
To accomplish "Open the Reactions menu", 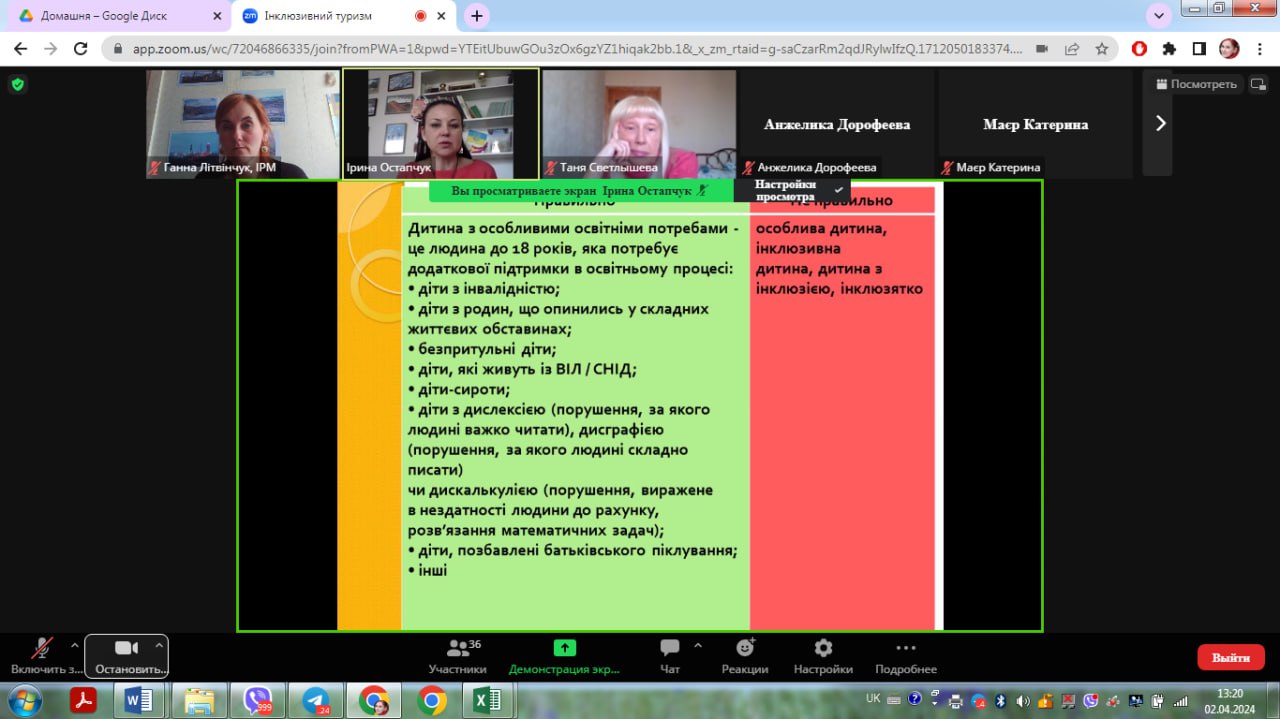I will tap(745, 649).
